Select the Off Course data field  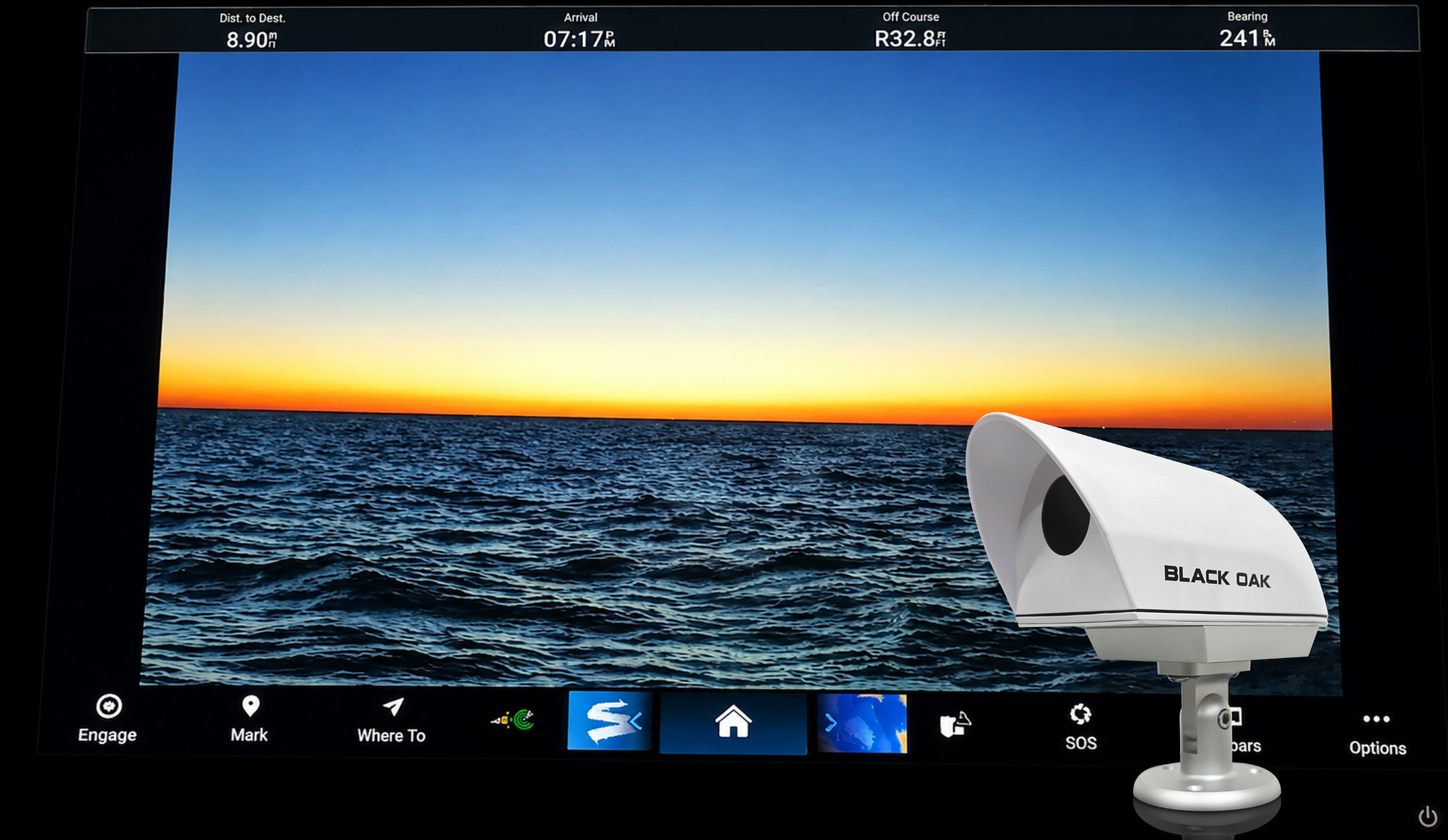pyautogui.click(x=910, y=30)
